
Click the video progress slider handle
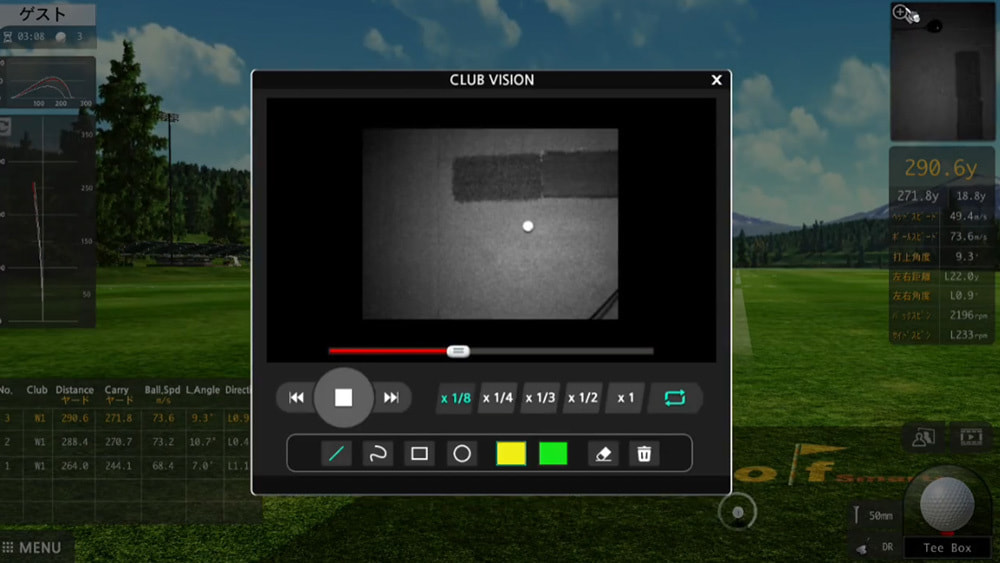click(x=458, y=351)
